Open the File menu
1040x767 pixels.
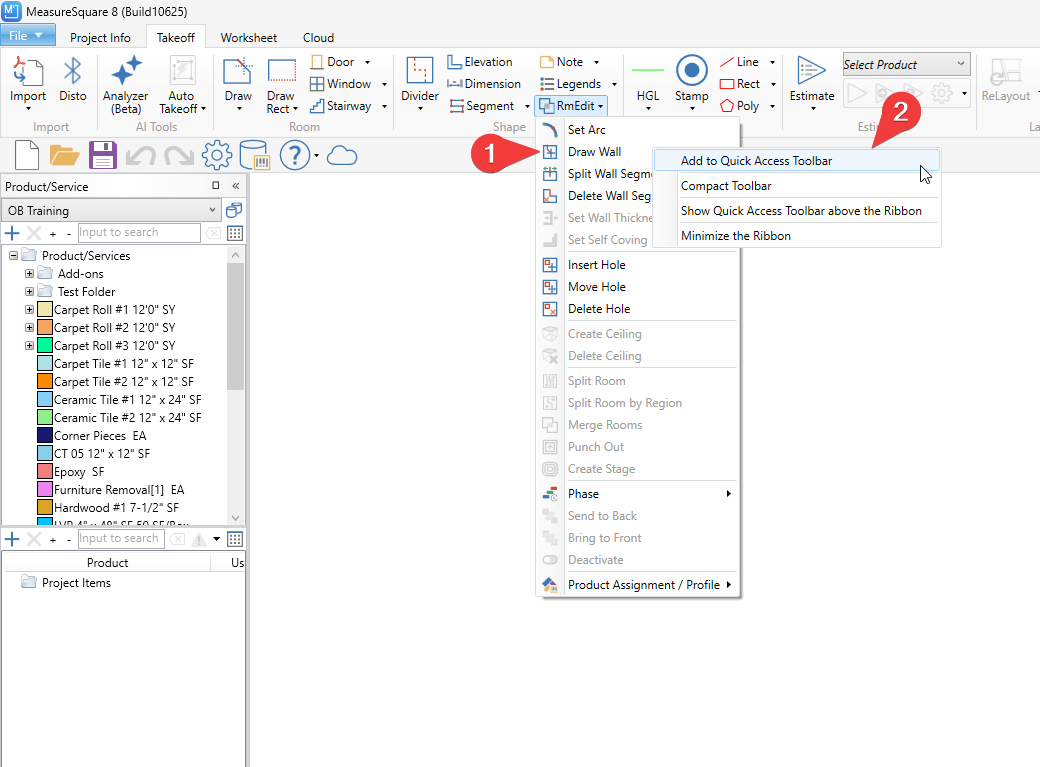[27, 36]
